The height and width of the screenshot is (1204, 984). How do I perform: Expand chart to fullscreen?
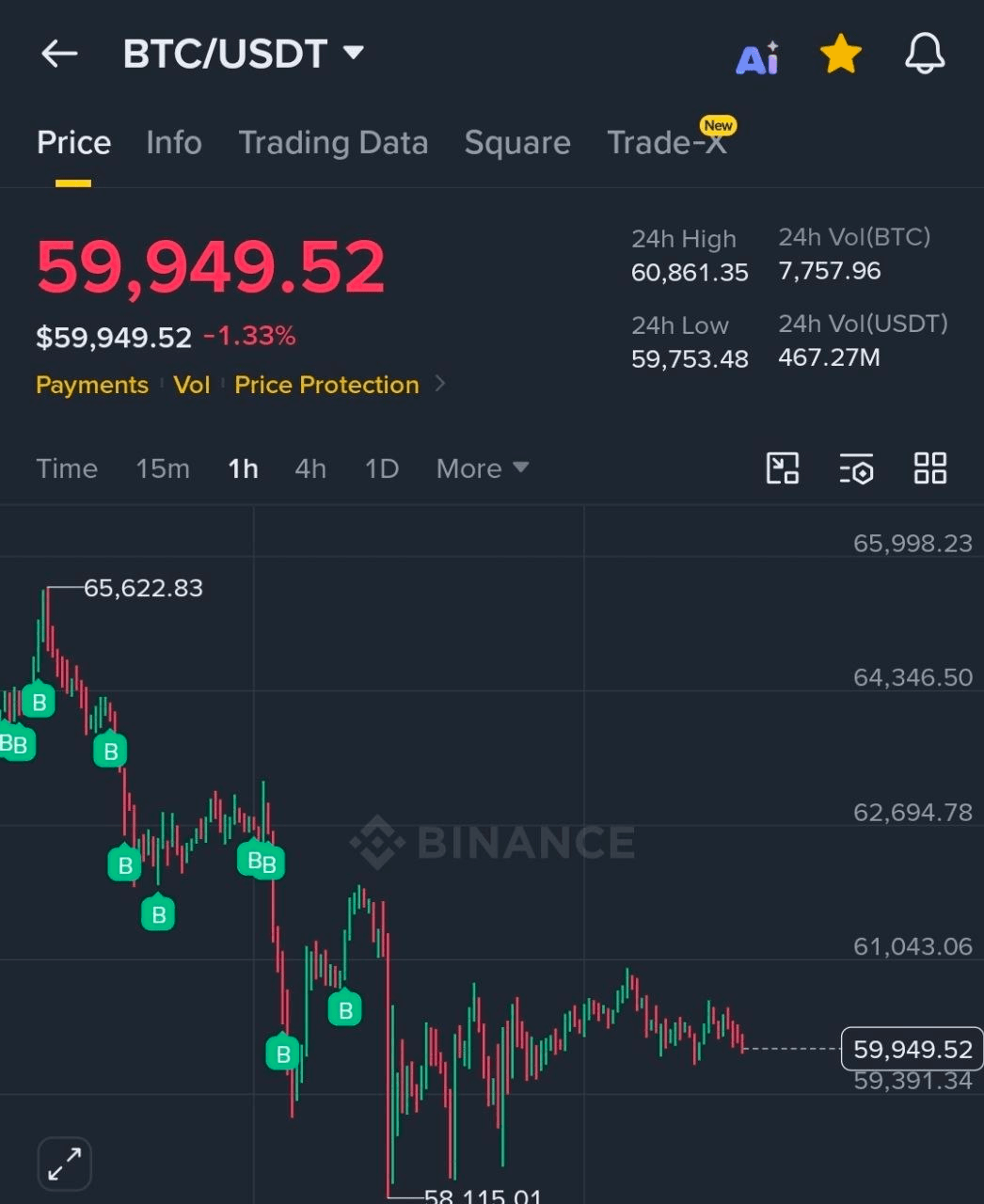65,1164
